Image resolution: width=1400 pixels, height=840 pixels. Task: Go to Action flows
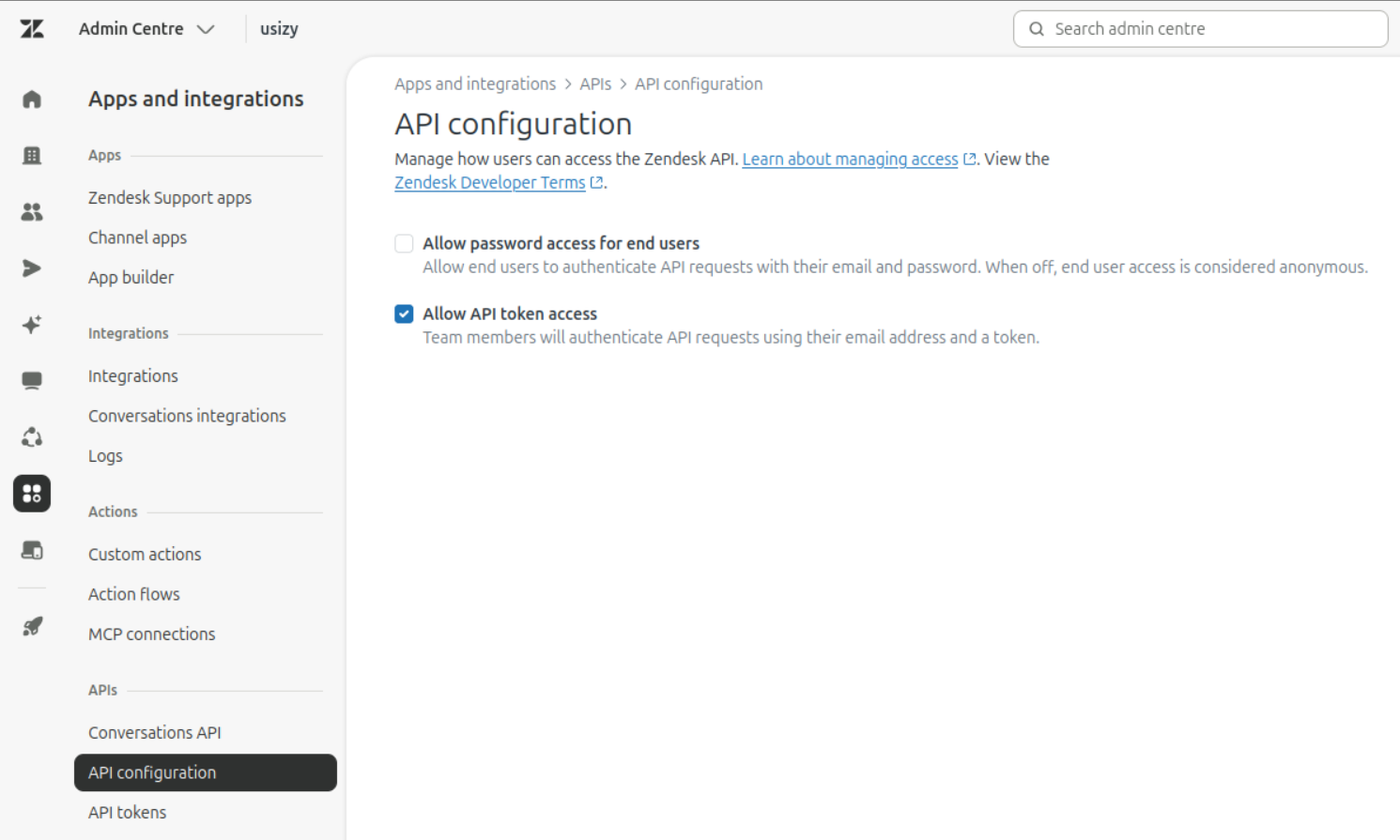(134, 595)
